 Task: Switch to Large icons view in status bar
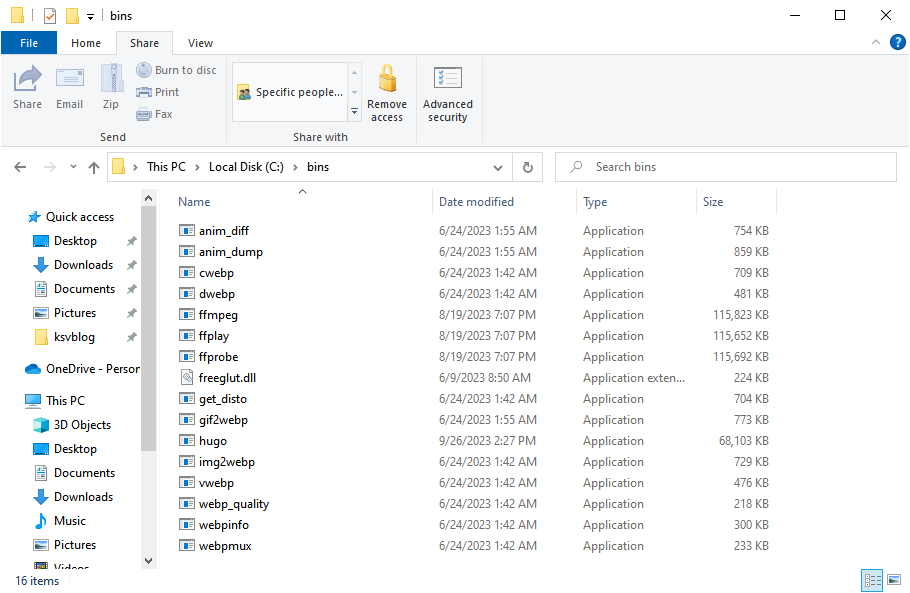894,580
